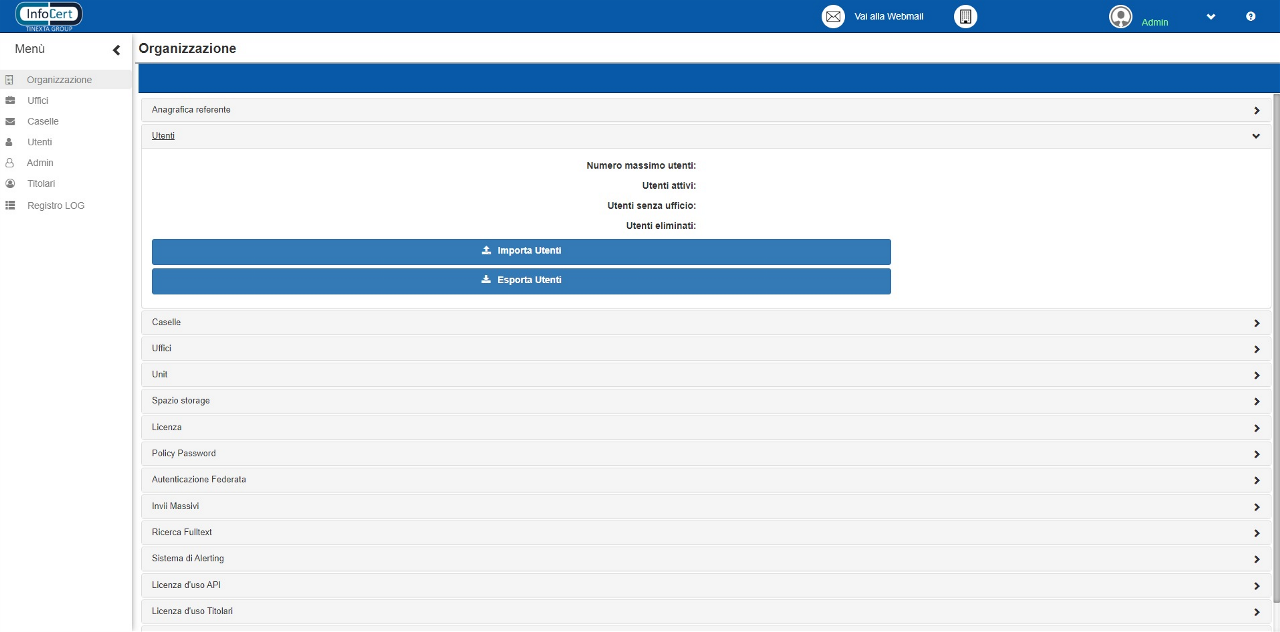Click the Admin user avatar icon
Screen dimensions: 1280x632
tap(1121, 17)
